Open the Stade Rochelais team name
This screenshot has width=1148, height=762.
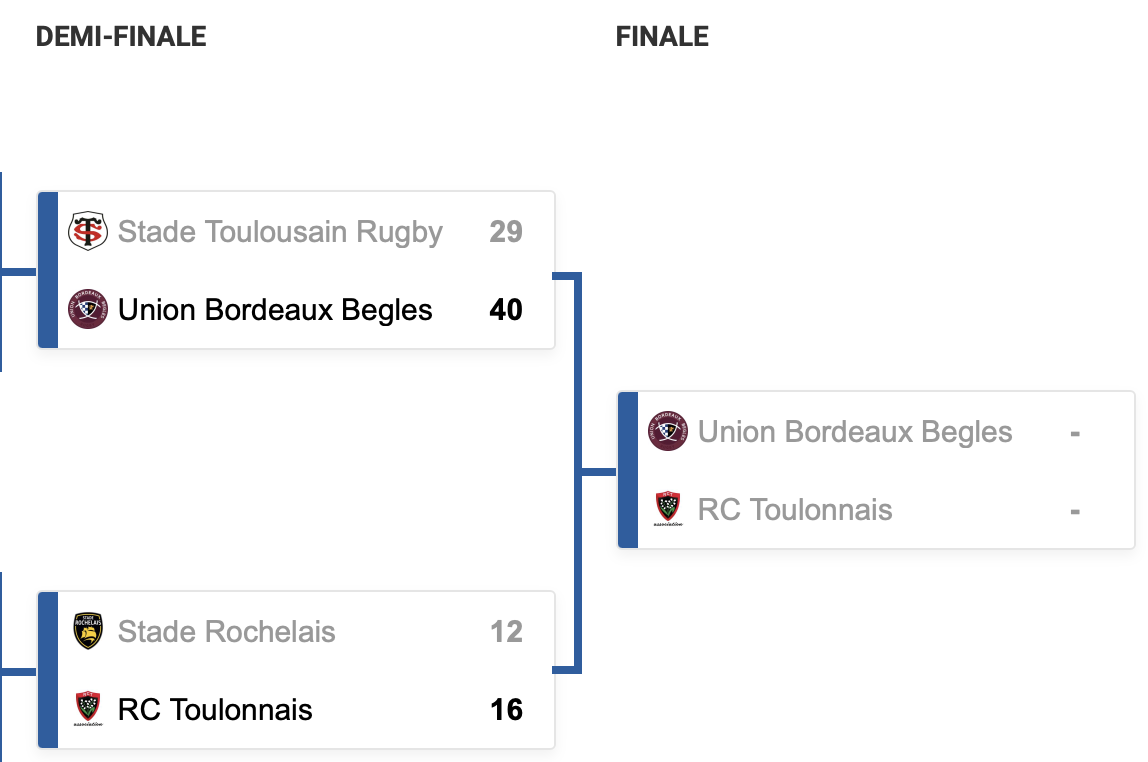(226, 632)
